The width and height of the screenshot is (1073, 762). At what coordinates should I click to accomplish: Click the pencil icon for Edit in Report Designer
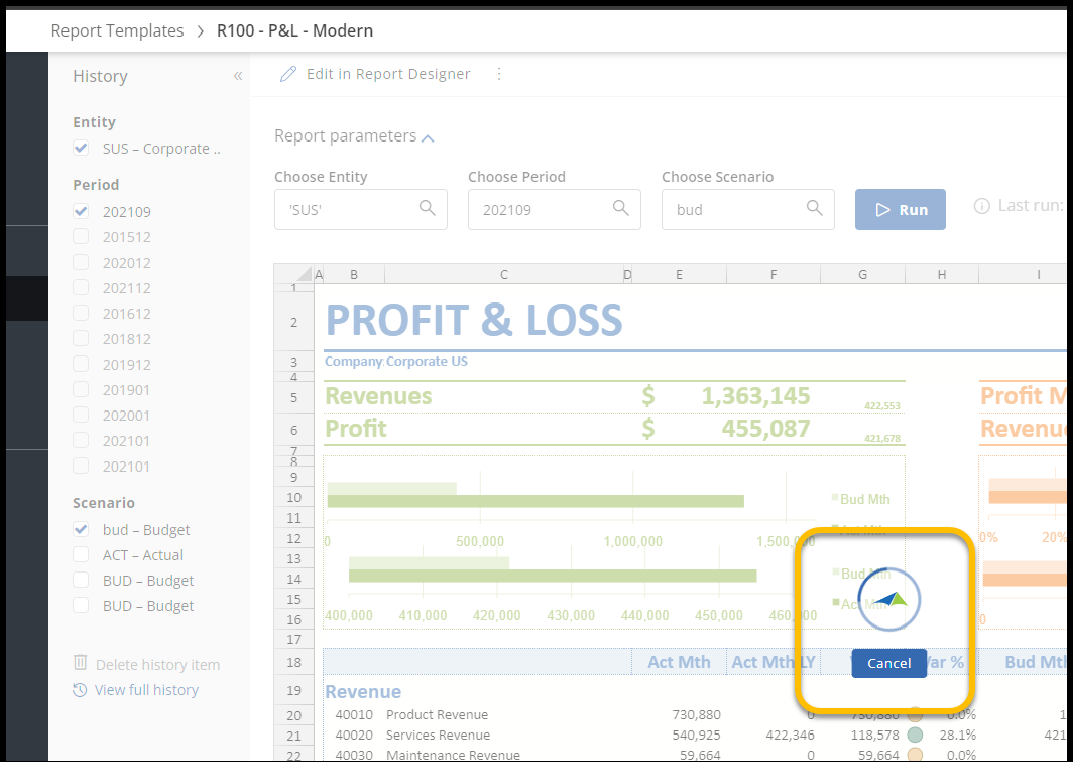coord(288,74)
